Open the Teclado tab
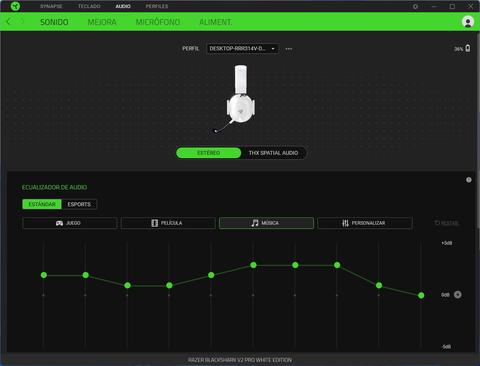This screenshot has height=366, width=480. pyautogui.click(x=89, y=6)
